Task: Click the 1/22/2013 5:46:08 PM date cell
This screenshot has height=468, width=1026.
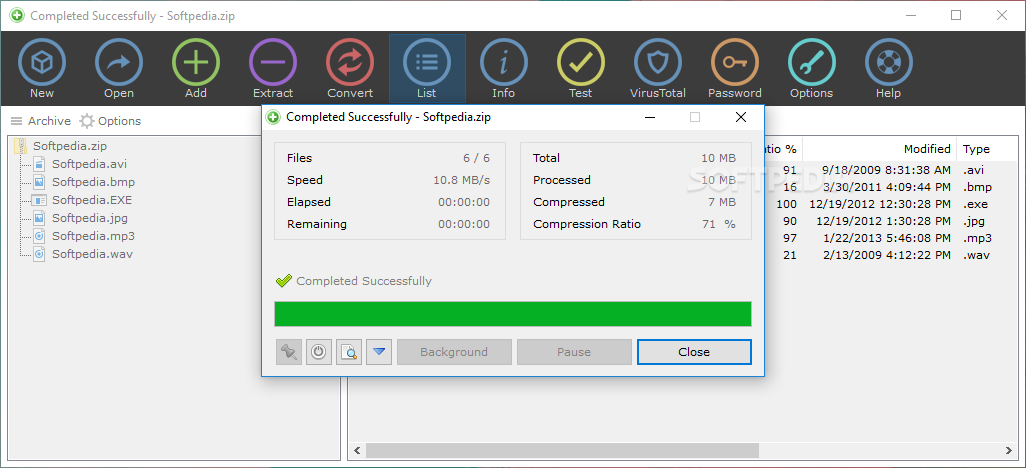Action: (x=887, y=238)
